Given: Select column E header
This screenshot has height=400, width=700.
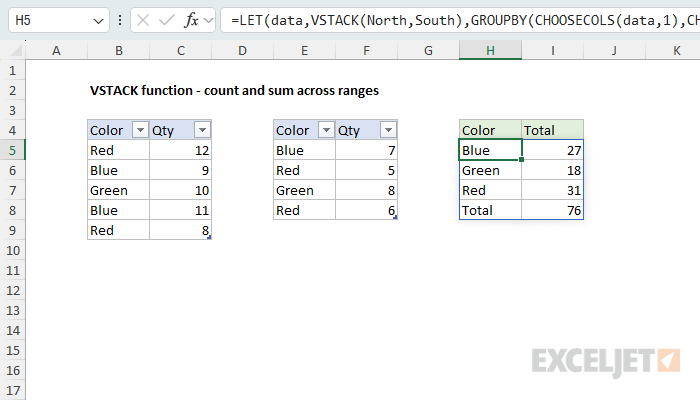Looking at the screenshot, I should pos(304,50).
